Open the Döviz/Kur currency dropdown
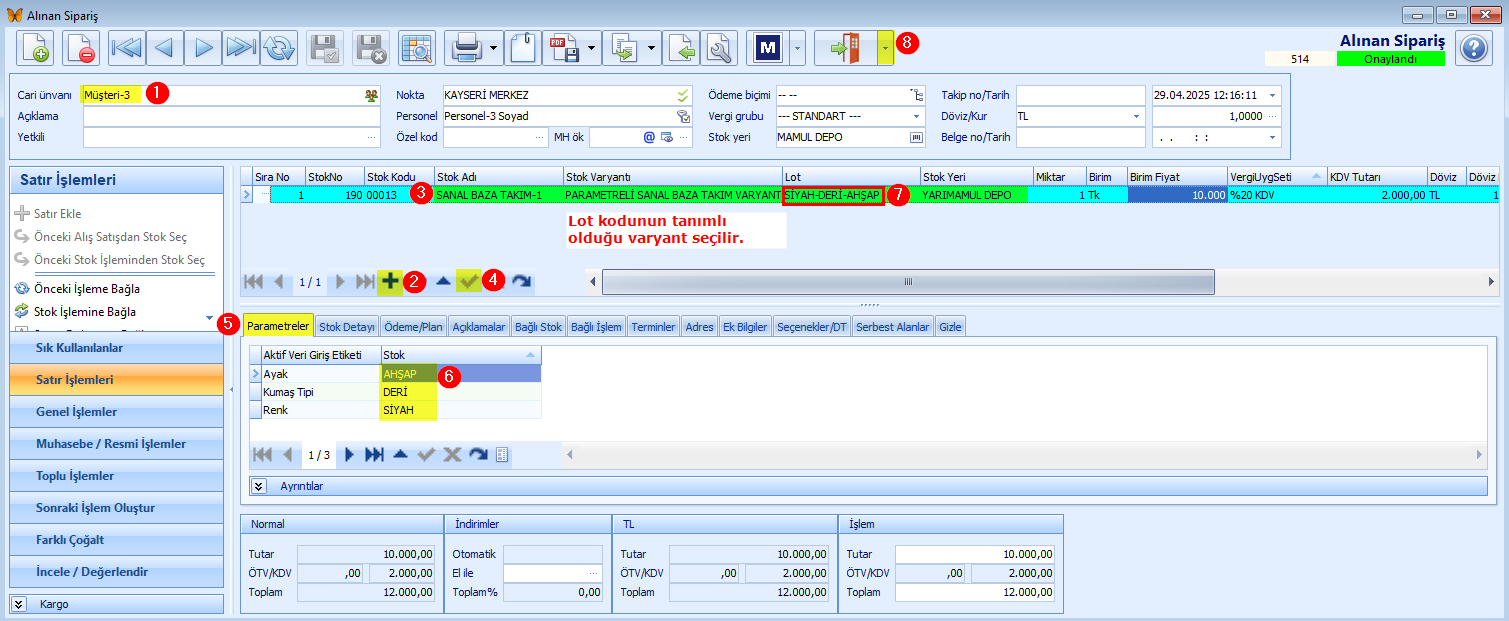This screenshot has width=1509, height=621. [1137, 116]
